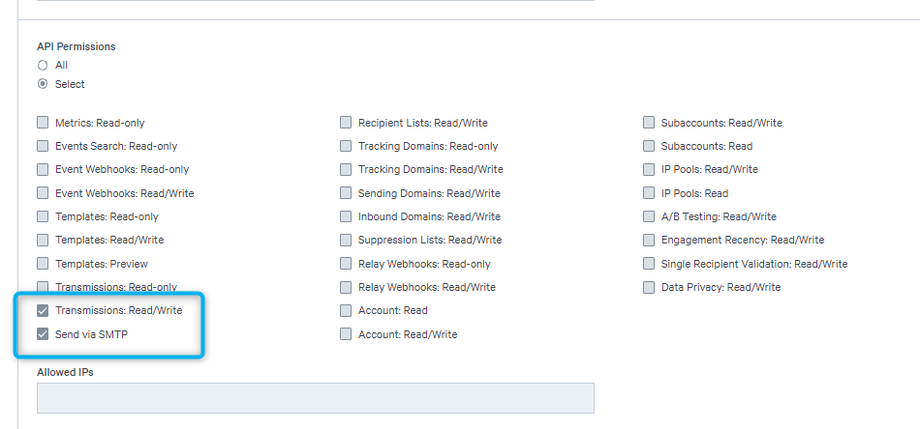Image resolution: width=920 pixels, height=429 pixels.
Task: Check Suppression Lists: Read/Write permission
Action: coord(346,240)
